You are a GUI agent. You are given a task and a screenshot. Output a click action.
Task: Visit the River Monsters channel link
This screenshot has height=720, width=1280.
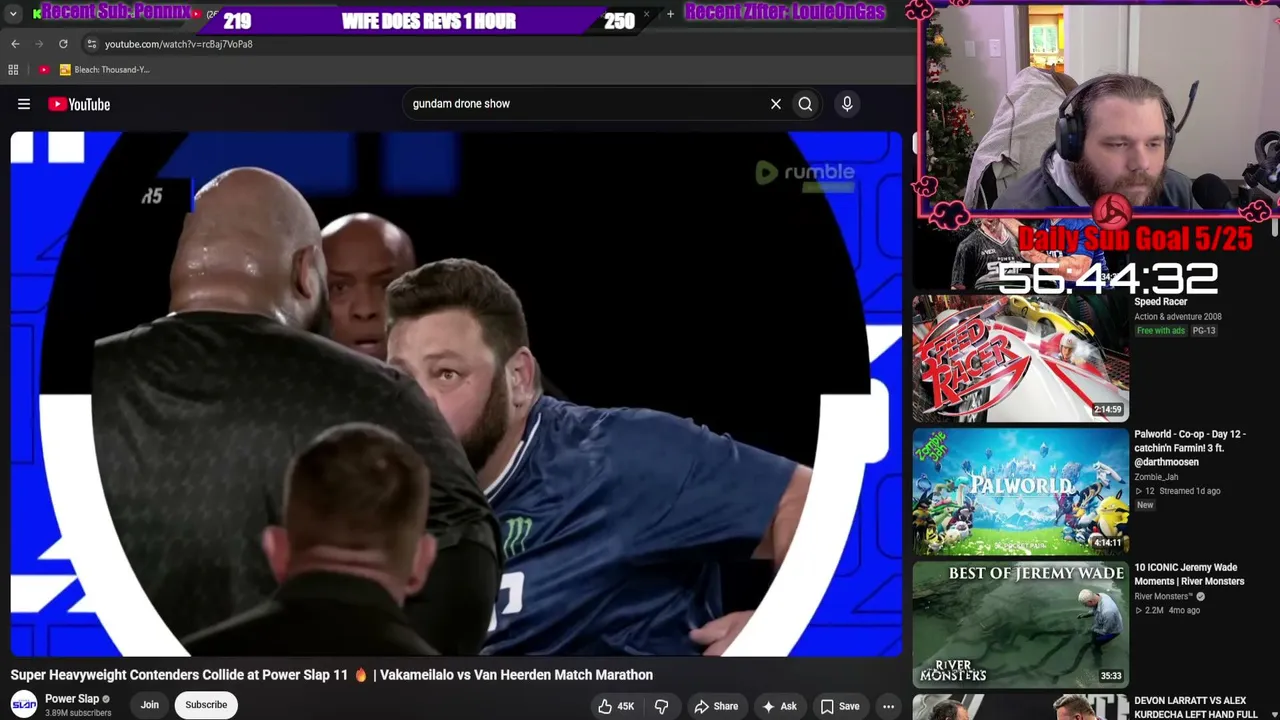pos(1165,596)
